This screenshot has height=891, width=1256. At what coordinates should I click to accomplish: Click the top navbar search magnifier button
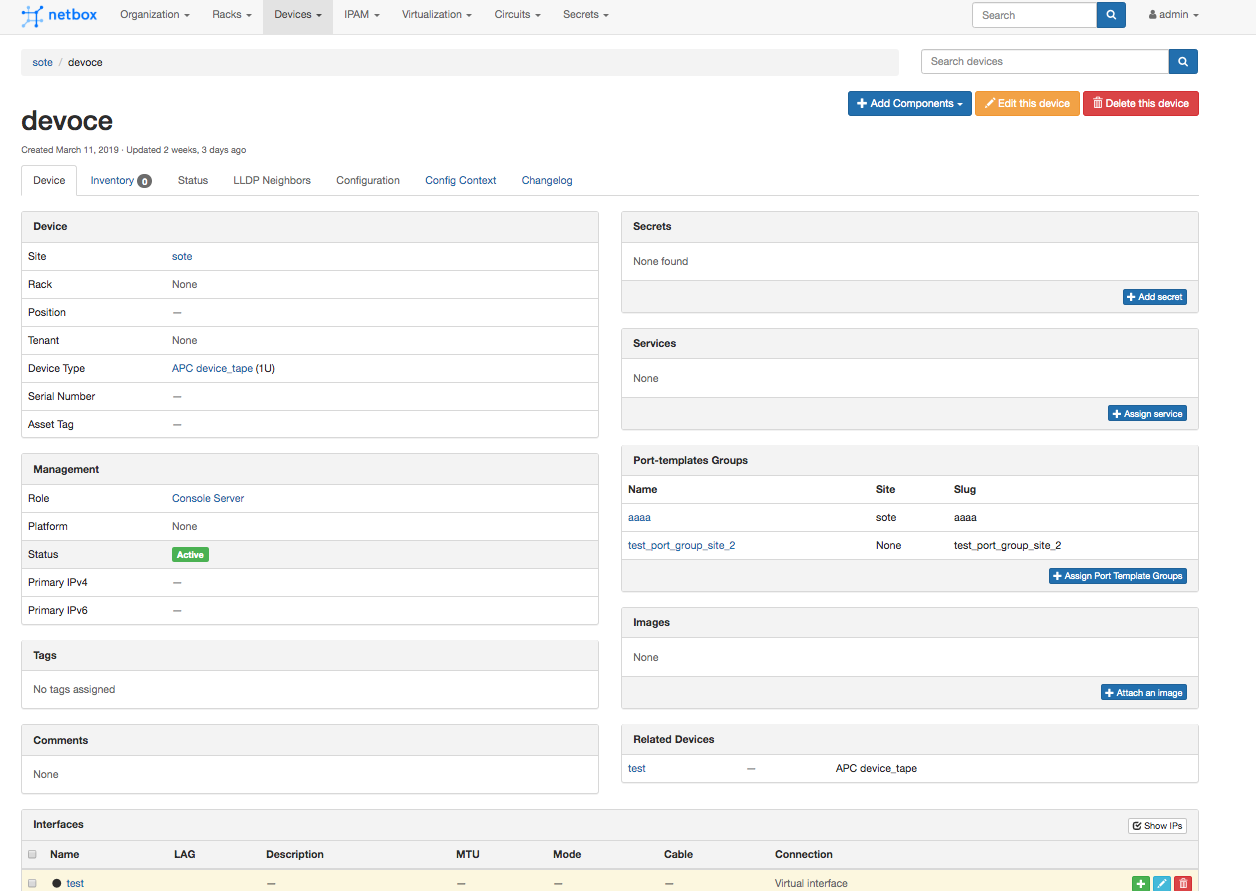click(1111, 15)
